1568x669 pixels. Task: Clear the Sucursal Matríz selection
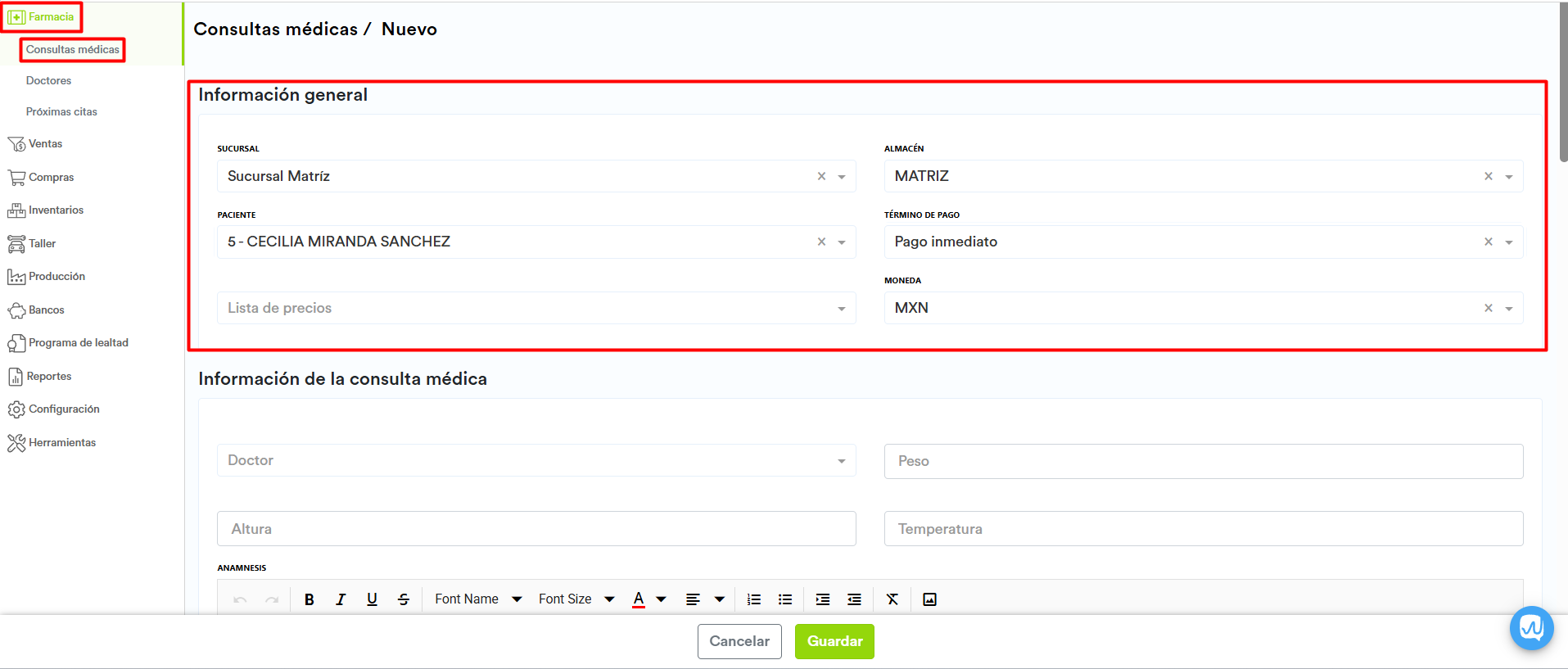[821, 176]
